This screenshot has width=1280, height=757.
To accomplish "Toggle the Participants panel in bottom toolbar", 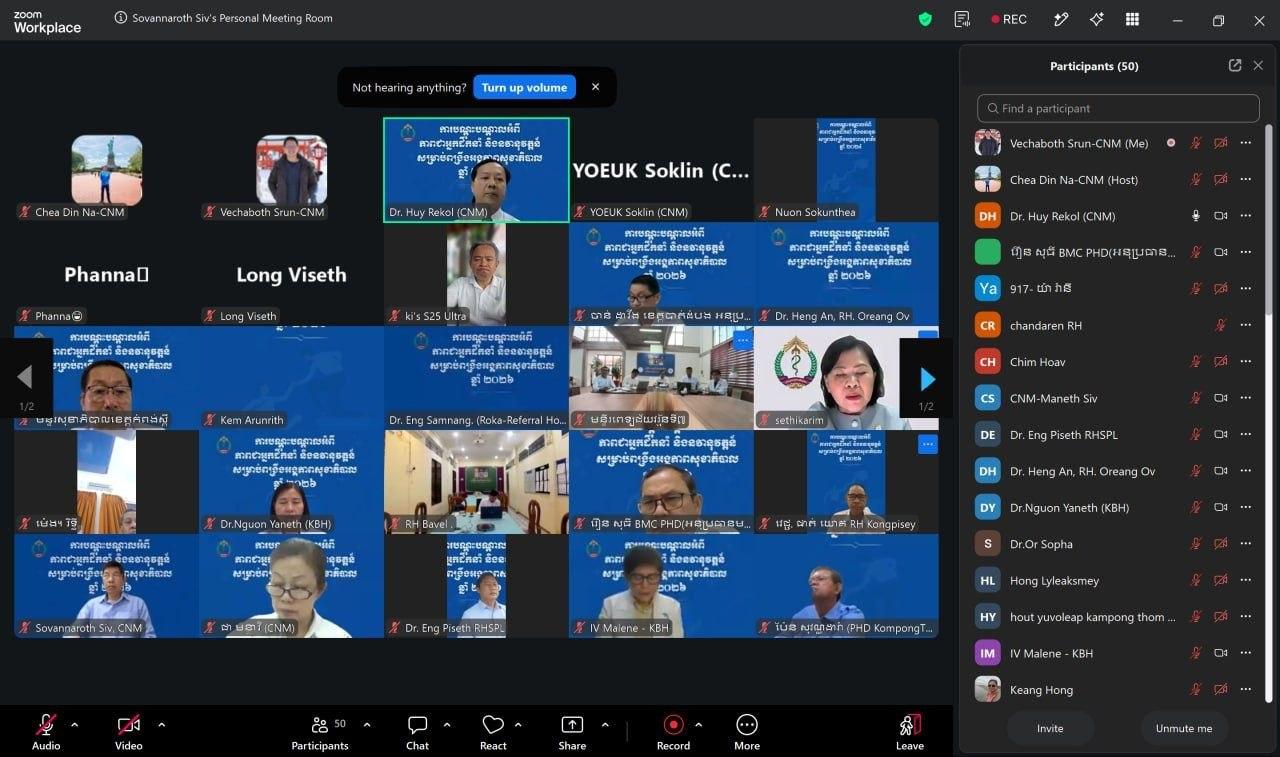I will (x=320, y=732).
